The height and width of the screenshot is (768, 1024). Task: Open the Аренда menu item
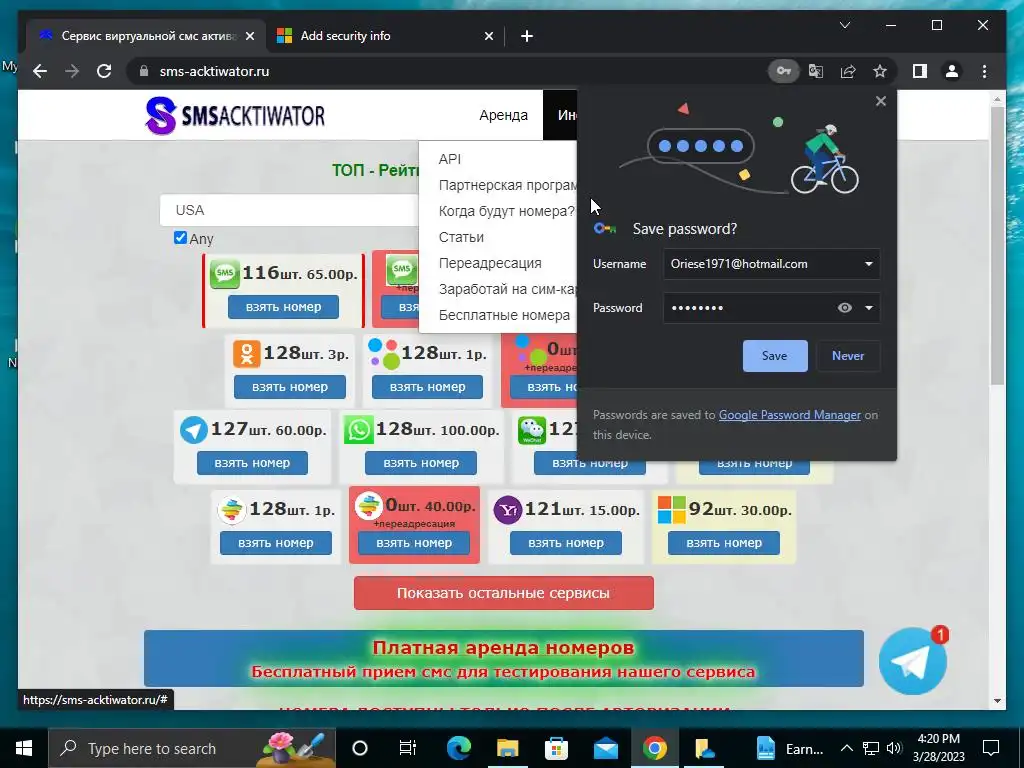point(504,115)
